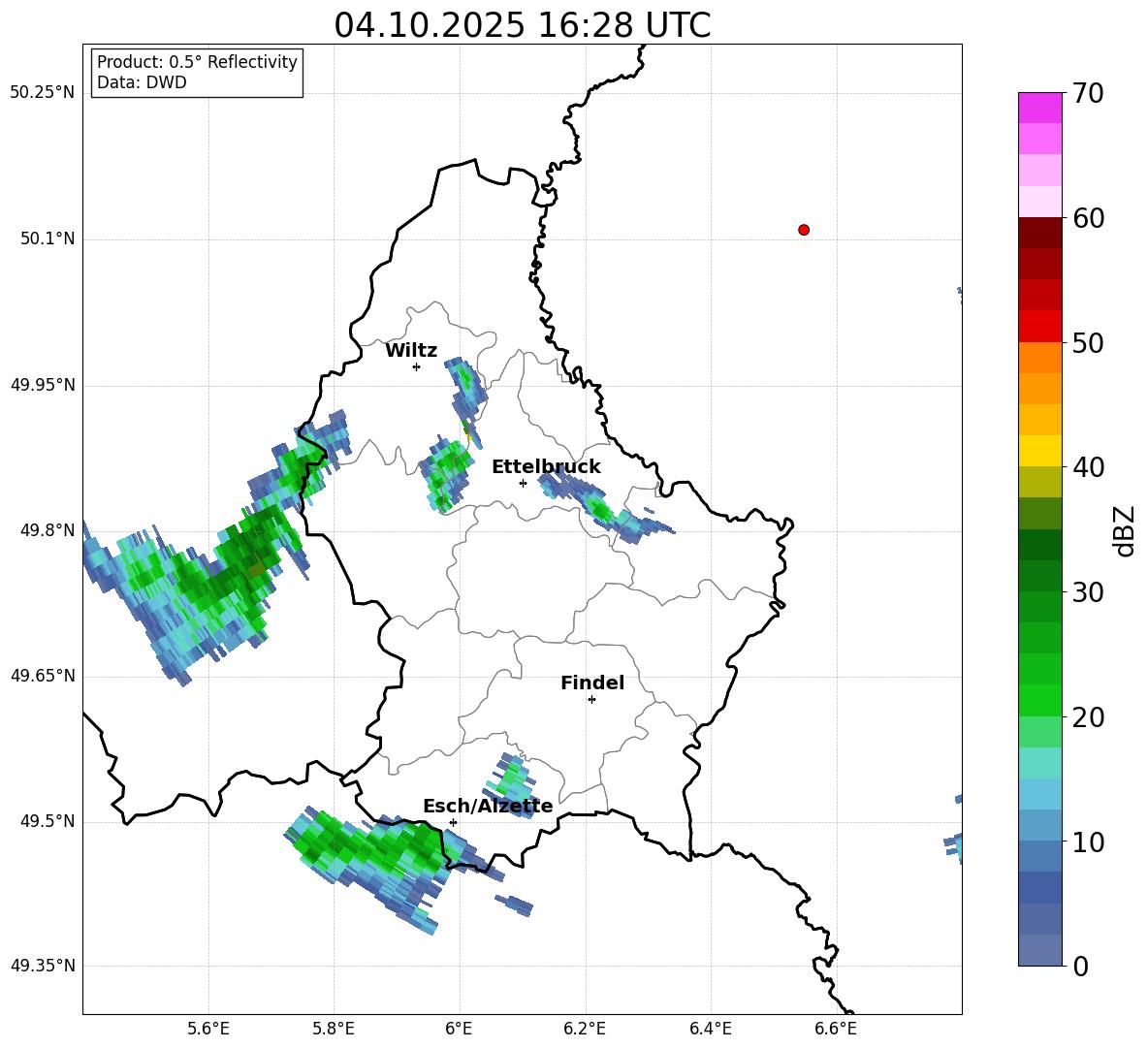Click the latitude label 49.5°N
Screen dimensions: 1148x1048
pyautogui.click(x=48, y=821)
